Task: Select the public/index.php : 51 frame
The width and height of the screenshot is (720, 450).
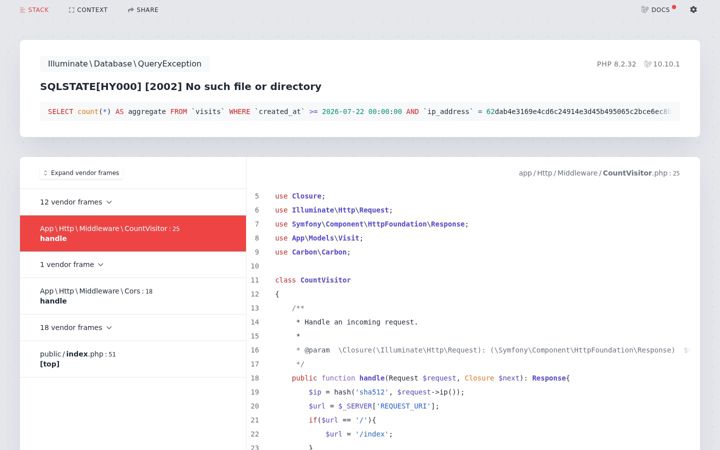Action: (x=133, y=359)
